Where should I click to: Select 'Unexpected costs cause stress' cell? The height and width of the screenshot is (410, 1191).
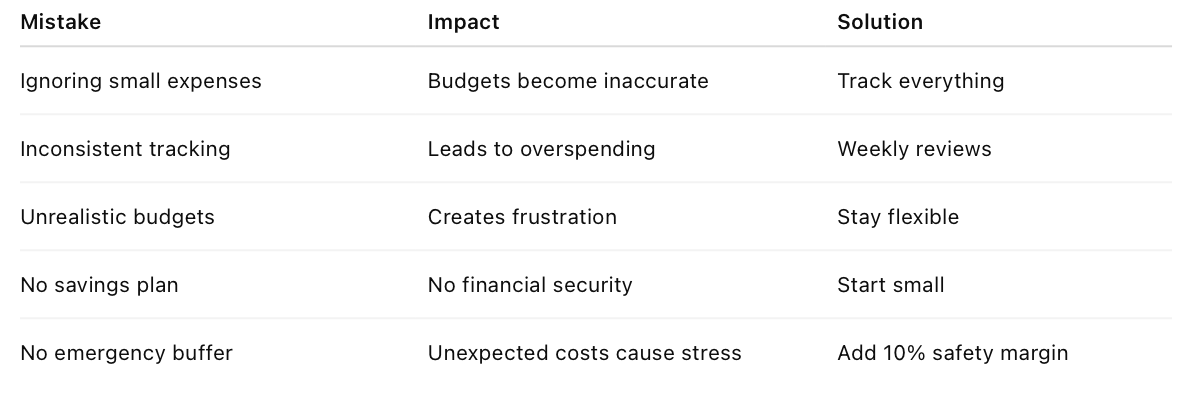pos(584,353)
